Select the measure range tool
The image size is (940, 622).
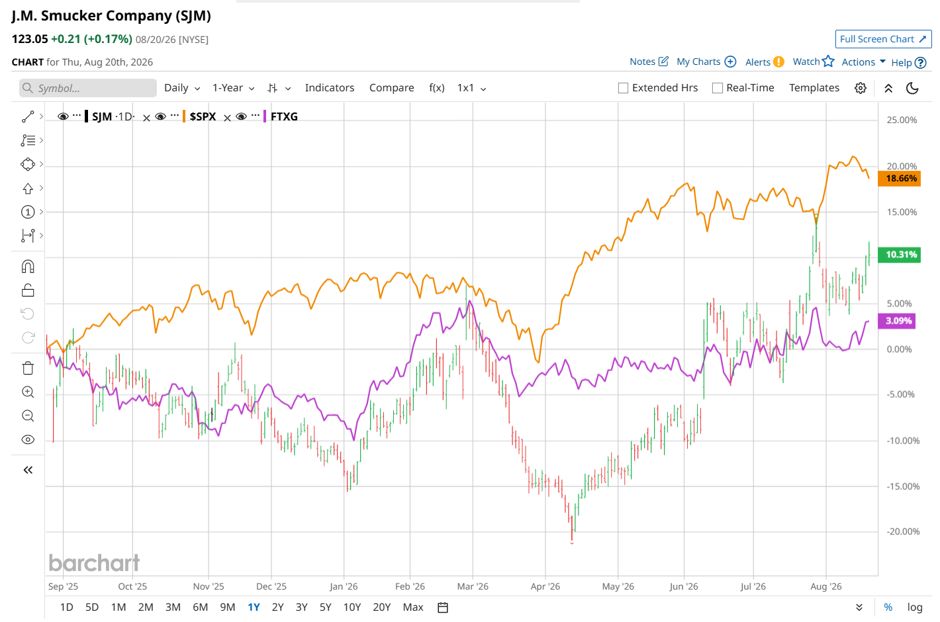[28, 235]
